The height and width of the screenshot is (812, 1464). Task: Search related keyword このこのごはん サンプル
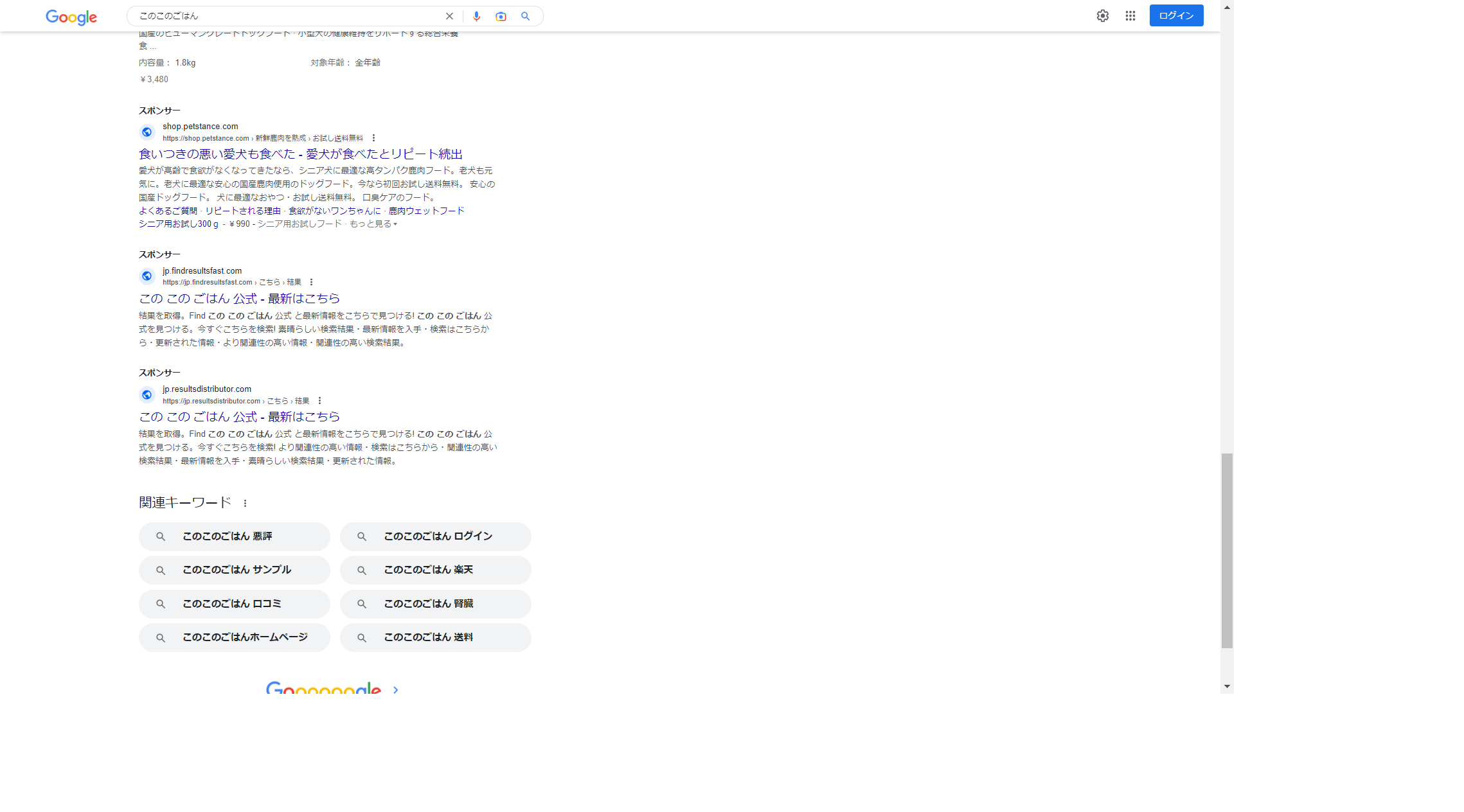[x=234, y=570]
